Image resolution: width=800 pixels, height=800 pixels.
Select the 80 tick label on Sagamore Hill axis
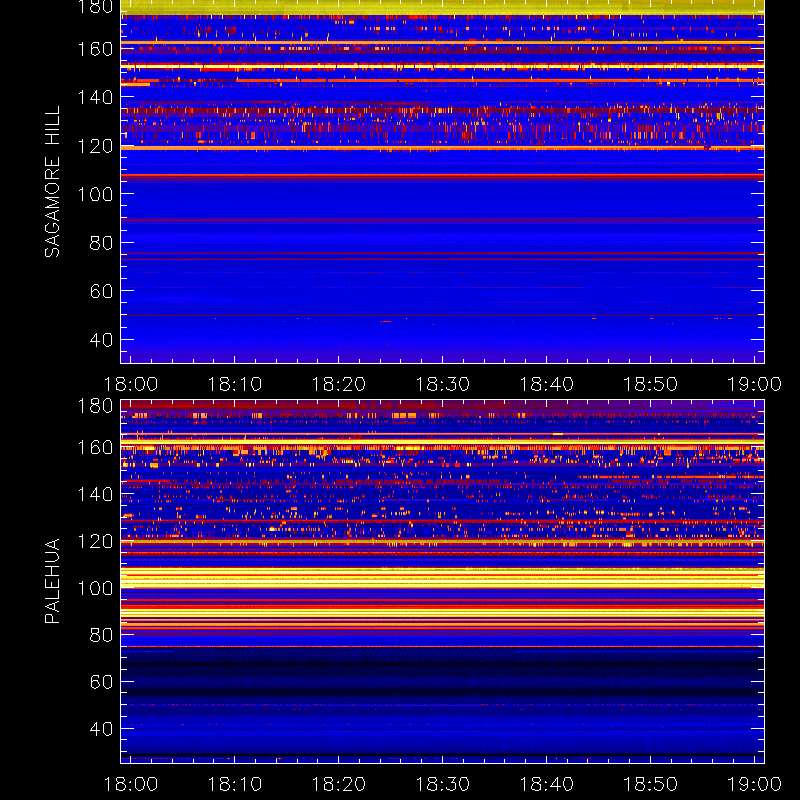click(x=101, y=243)
